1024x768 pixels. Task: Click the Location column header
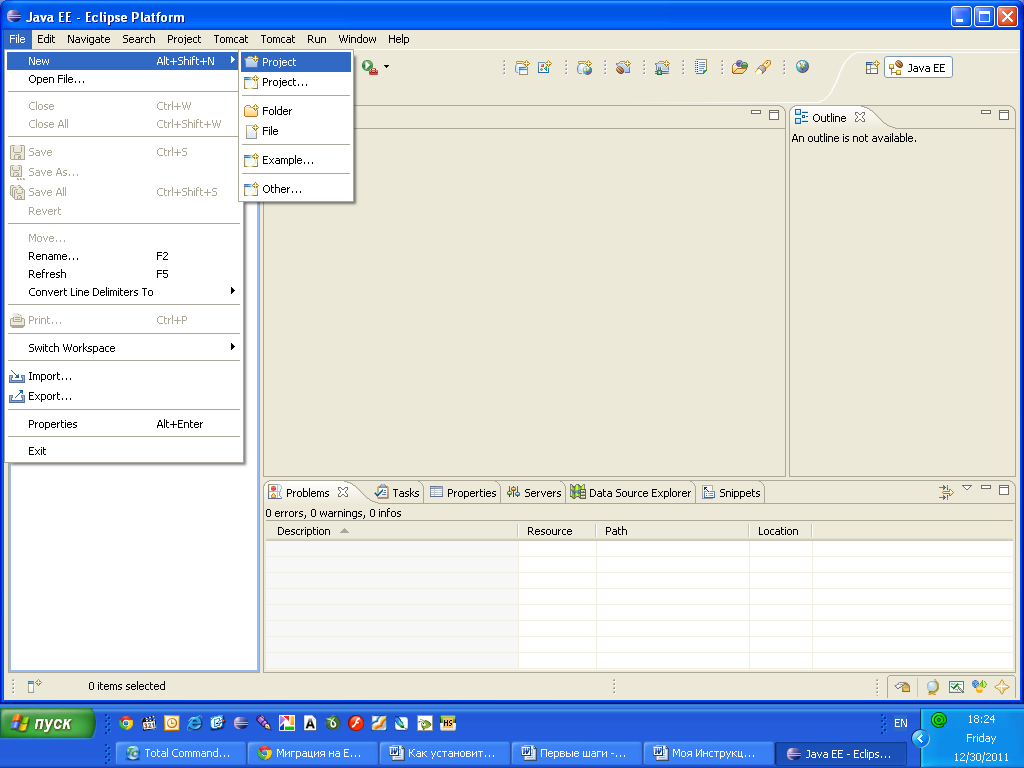coord(780,531)
